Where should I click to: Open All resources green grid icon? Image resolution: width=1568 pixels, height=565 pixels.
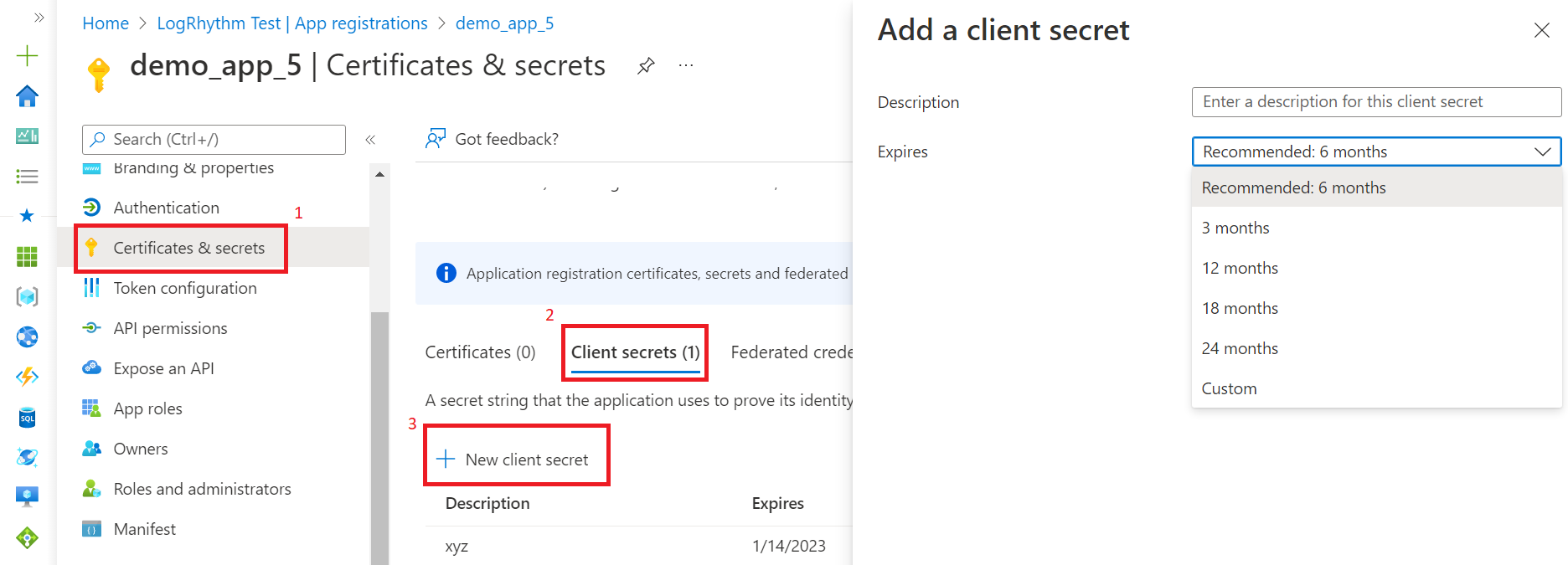tap(27, 256)
